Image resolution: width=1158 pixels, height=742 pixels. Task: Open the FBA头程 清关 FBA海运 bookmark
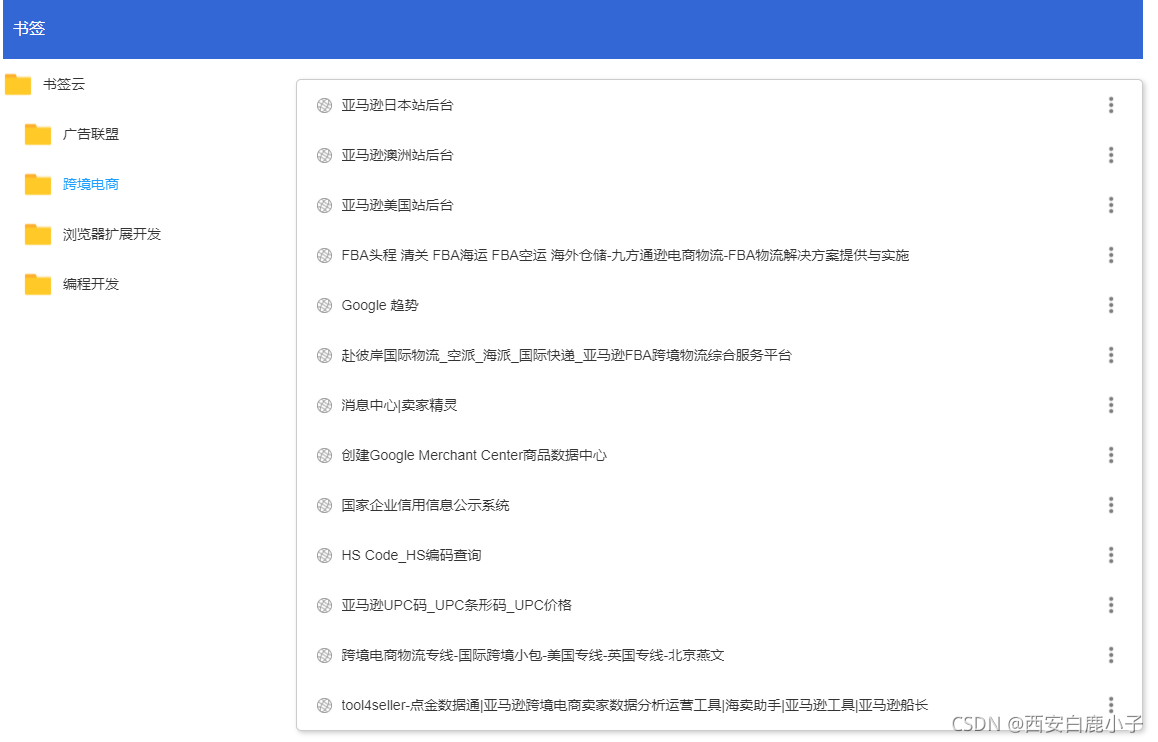[625, 255]
